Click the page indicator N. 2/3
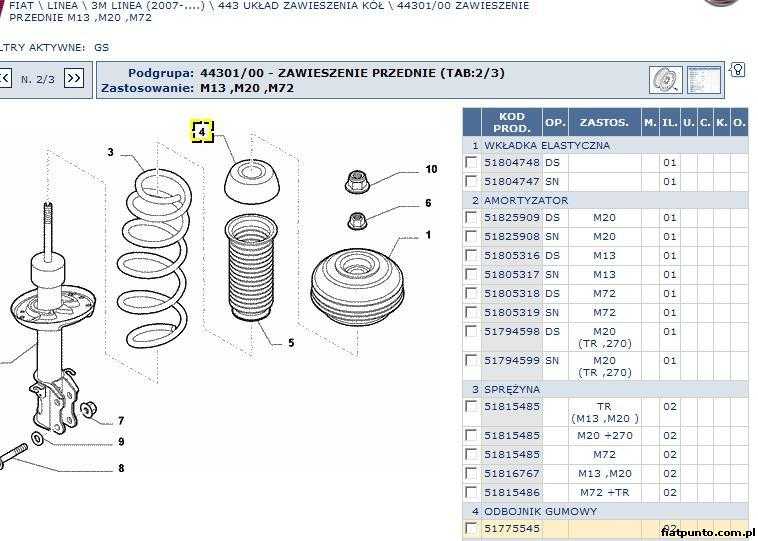The image size is (758, 541). point(38,79)
